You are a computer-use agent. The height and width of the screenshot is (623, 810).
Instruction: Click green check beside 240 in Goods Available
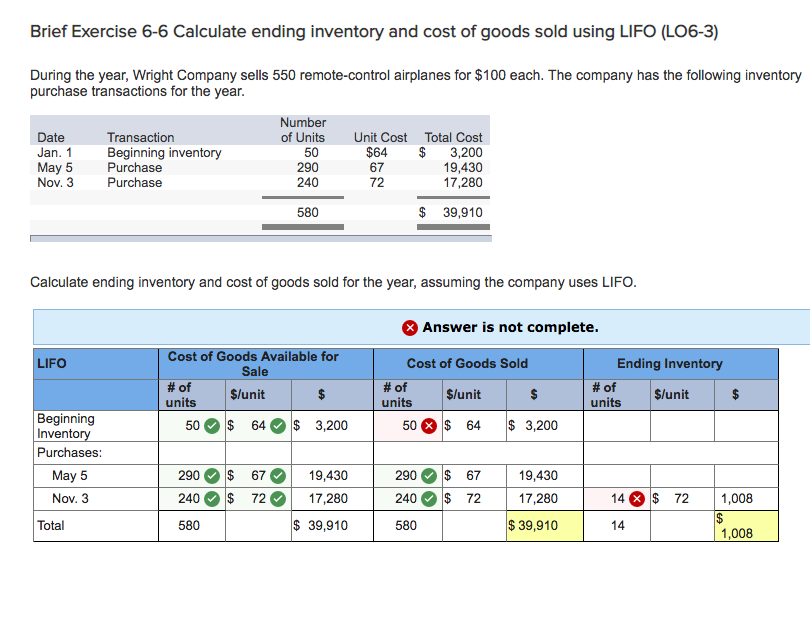(x=212, y=499)
